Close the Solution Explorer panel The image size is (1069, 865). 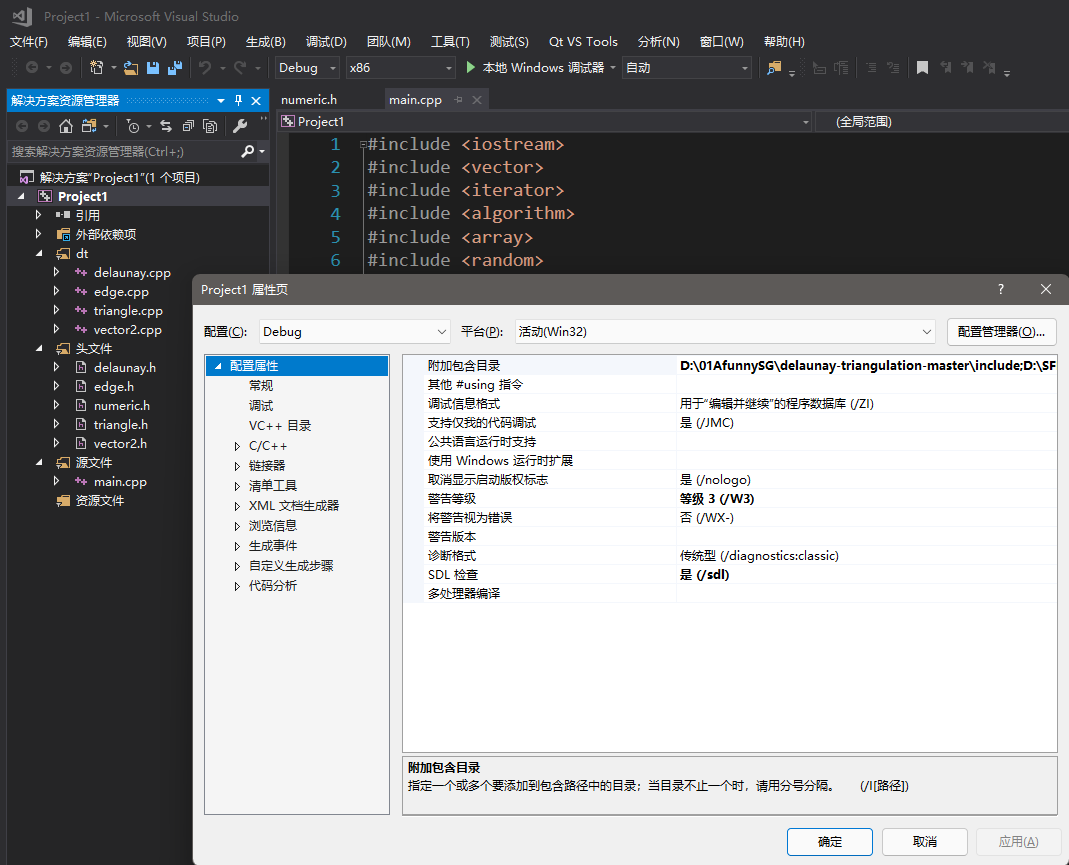click(x=256, y=101)
